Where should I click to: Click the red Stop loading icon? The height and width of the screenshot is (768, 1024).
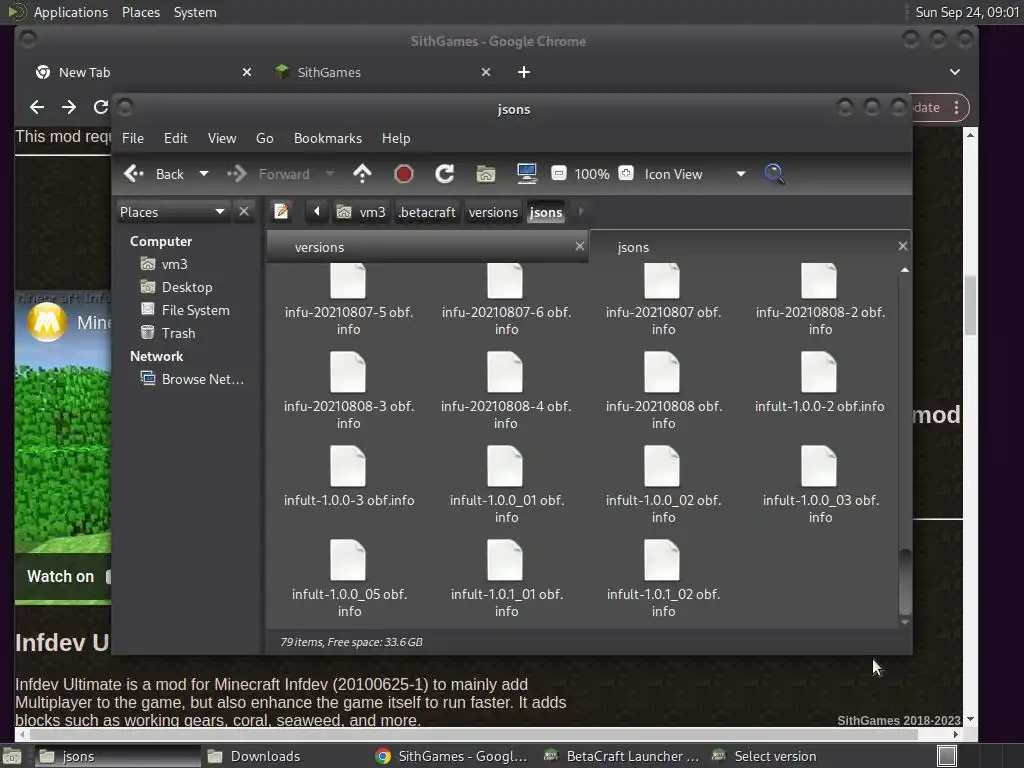tap(404, 174)
